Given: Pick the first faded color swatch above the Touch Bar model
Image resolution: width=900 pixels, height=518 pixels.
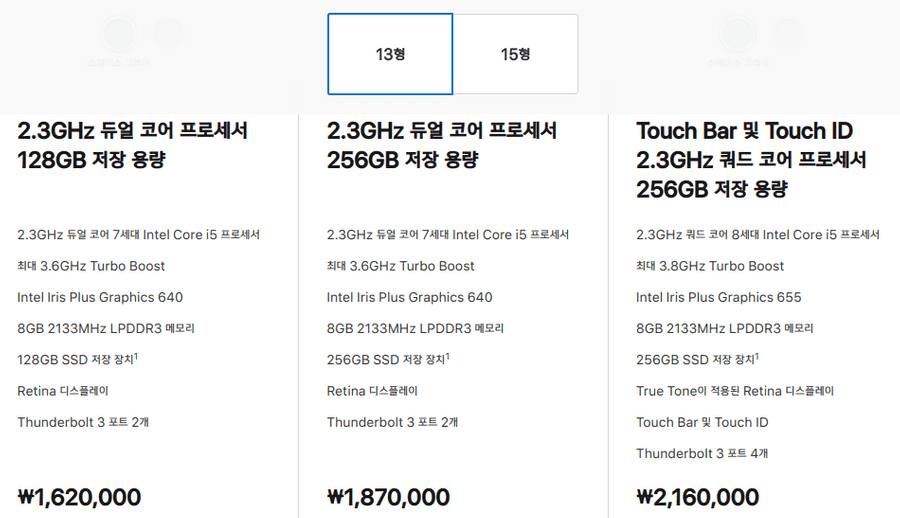Looking at the screenshot, I should pos(737,33).
